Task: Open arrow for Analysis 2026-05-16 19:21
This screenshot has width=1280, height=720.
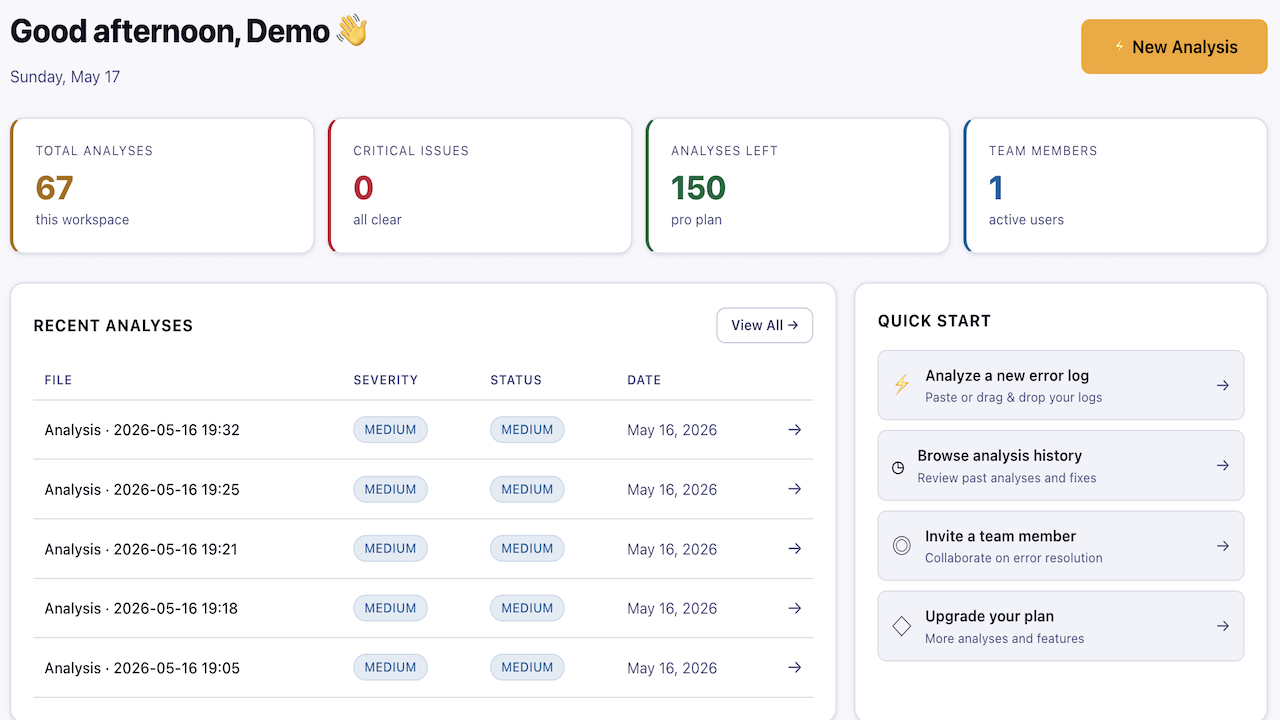Action: click(x=795, y=549)
